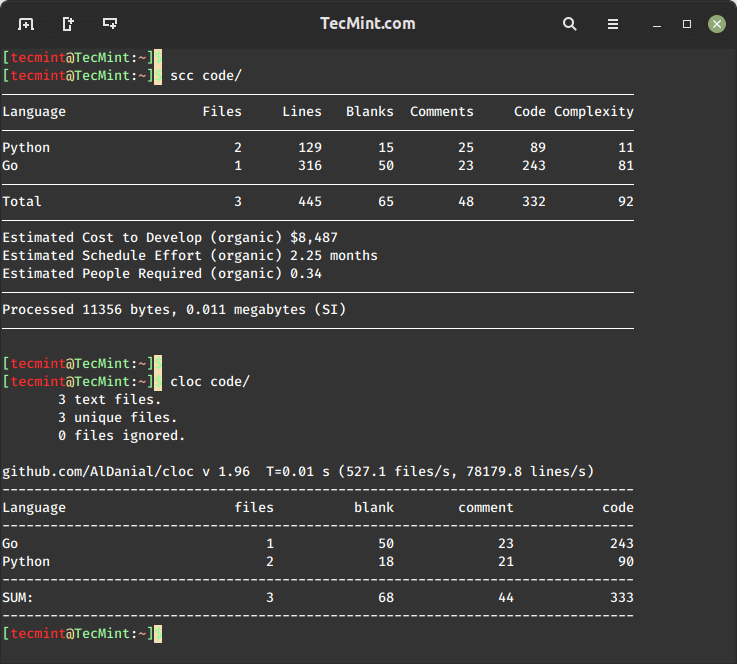Click the Total row in scc table
This screenshot has width=737, height=664.
(22, 201)
